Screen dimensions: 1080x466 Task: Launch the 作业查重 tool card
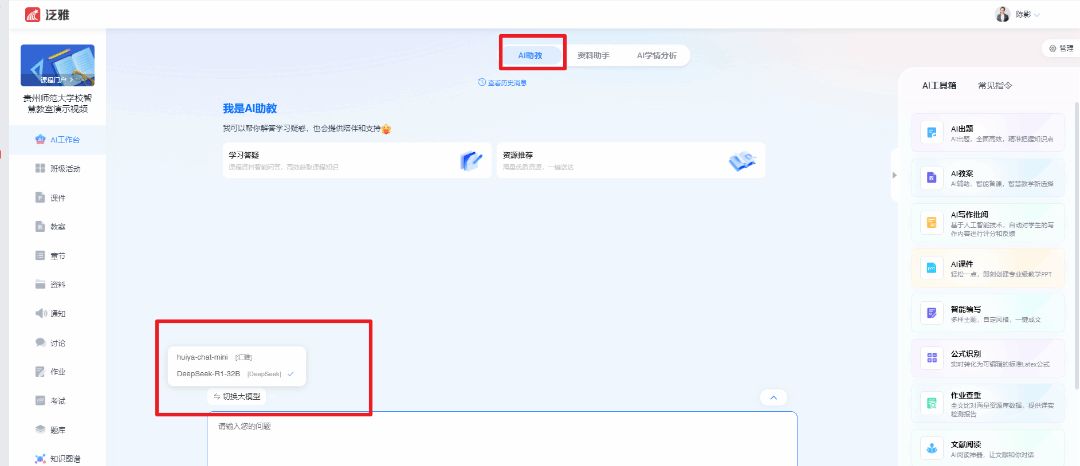(x=988, y=403)
